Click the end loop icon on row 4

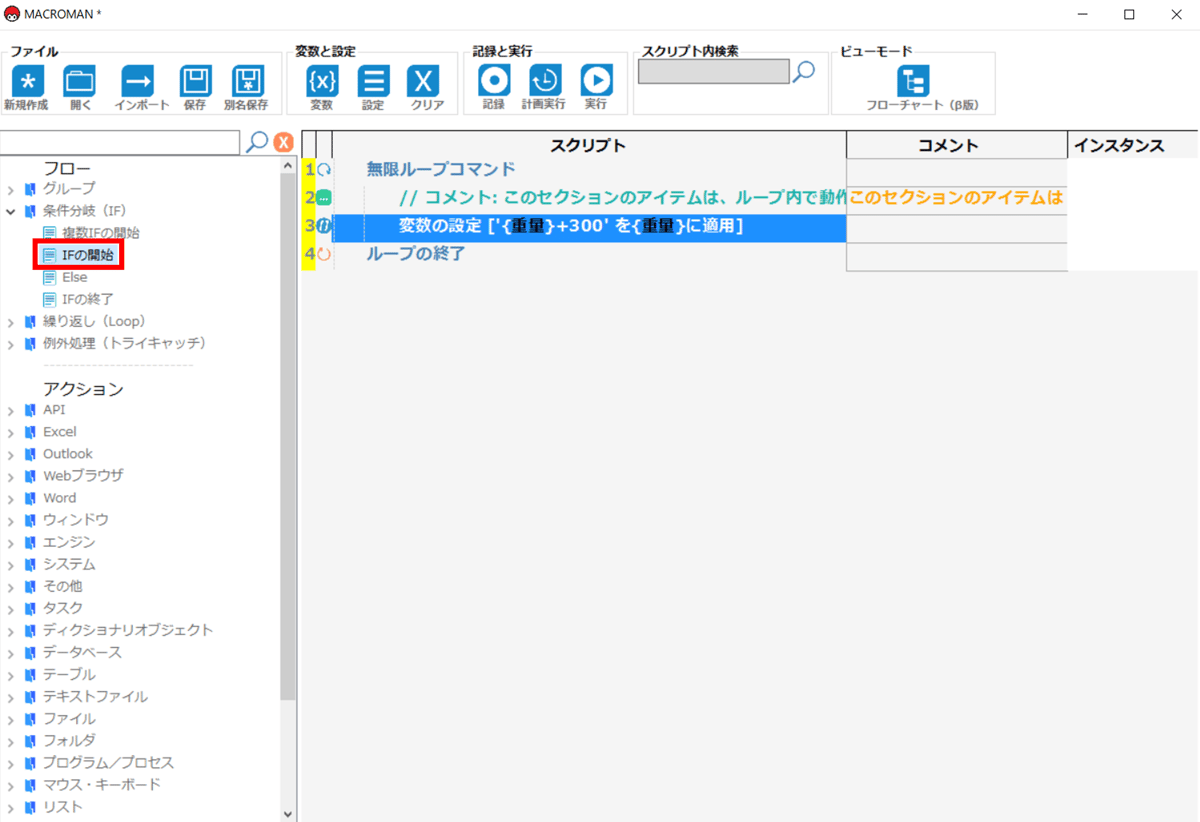324,254
